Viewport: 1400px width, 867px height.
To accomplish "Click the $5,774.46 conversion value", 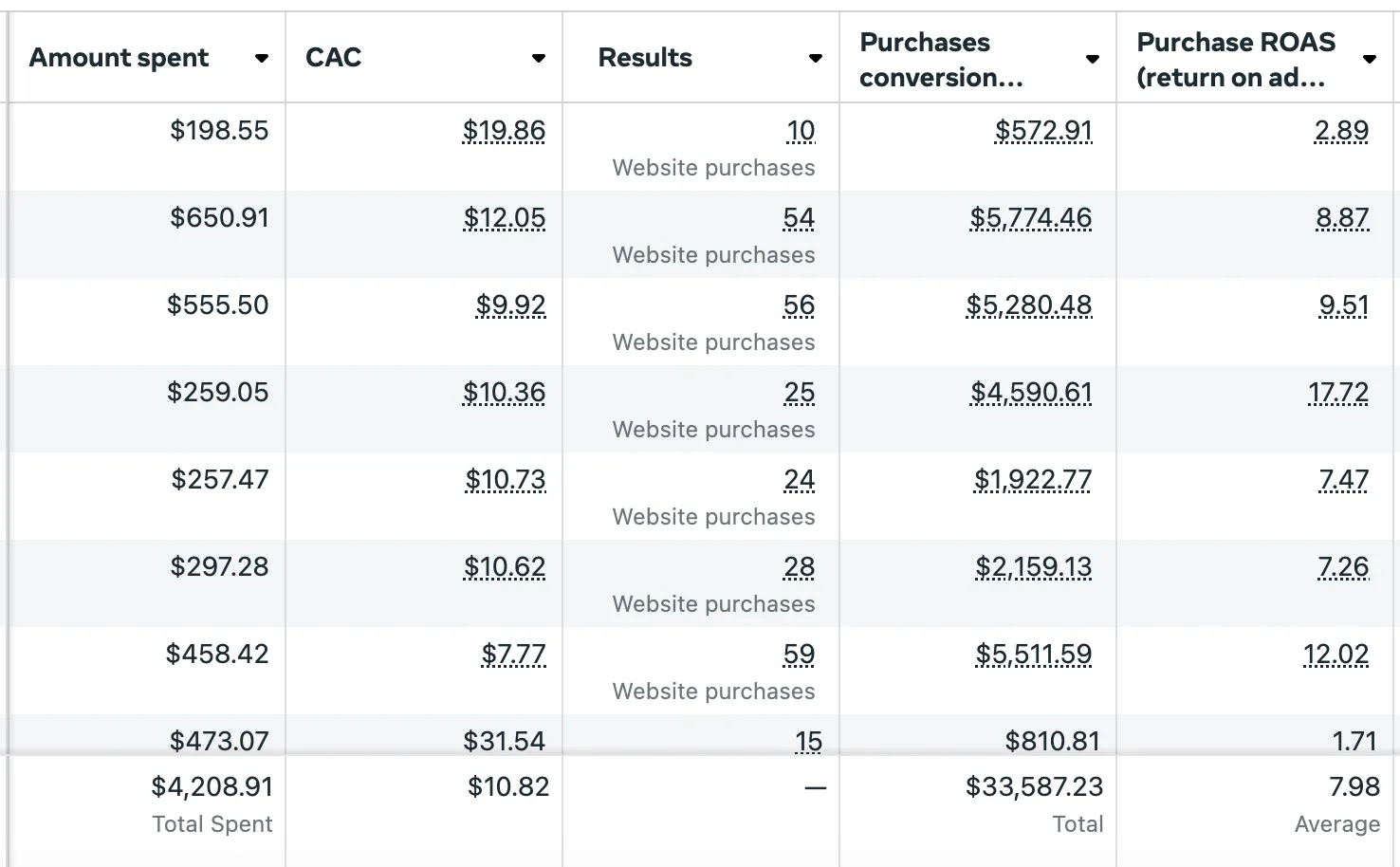I will click(1030, 218).
